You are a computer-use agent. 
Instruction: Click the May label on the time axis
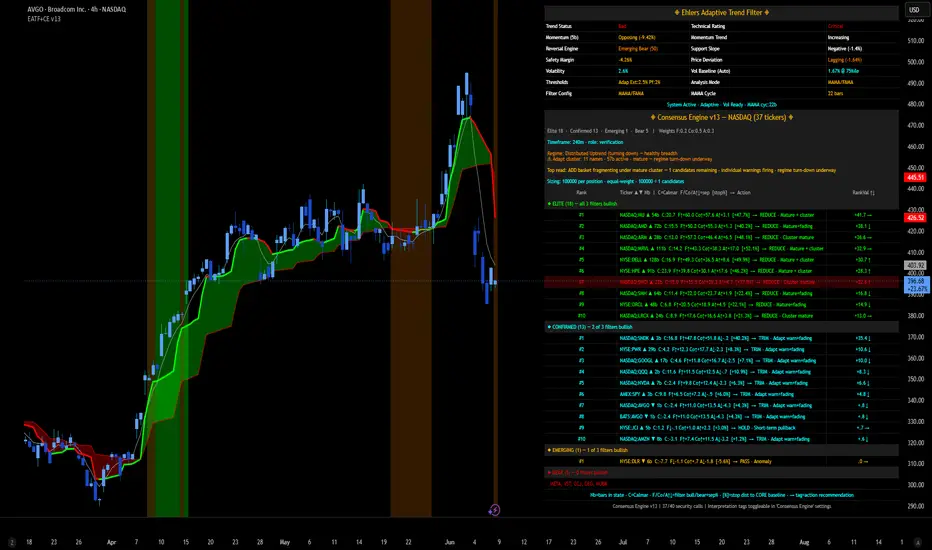(x=285, y=542)
